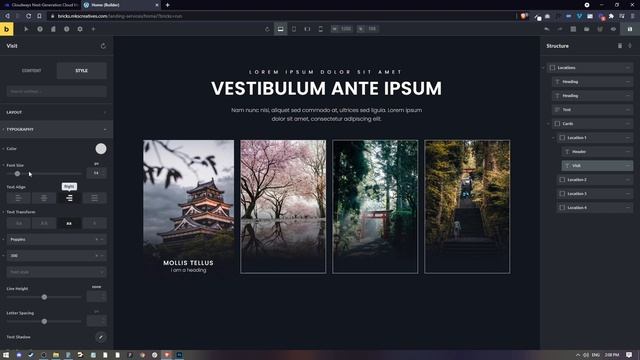This screenshot has width=640, height=360.
Task: Choose the last text transform option
Action: [x=95, y=223]
